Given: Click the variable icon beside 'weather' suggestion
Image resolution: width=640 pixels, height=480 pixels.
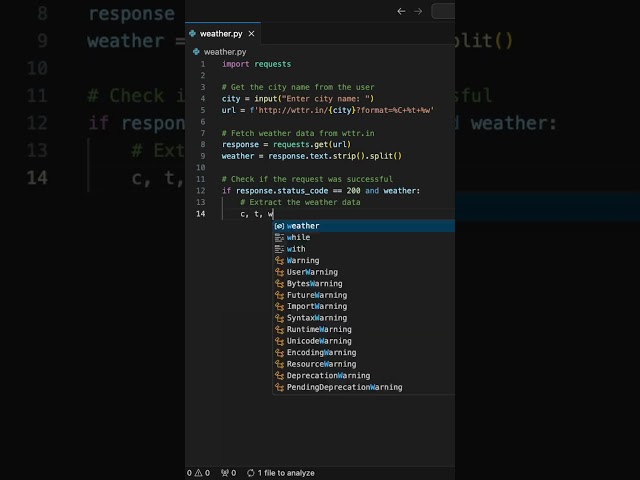Looking at the screenshot, I should [x=279, y=226].
